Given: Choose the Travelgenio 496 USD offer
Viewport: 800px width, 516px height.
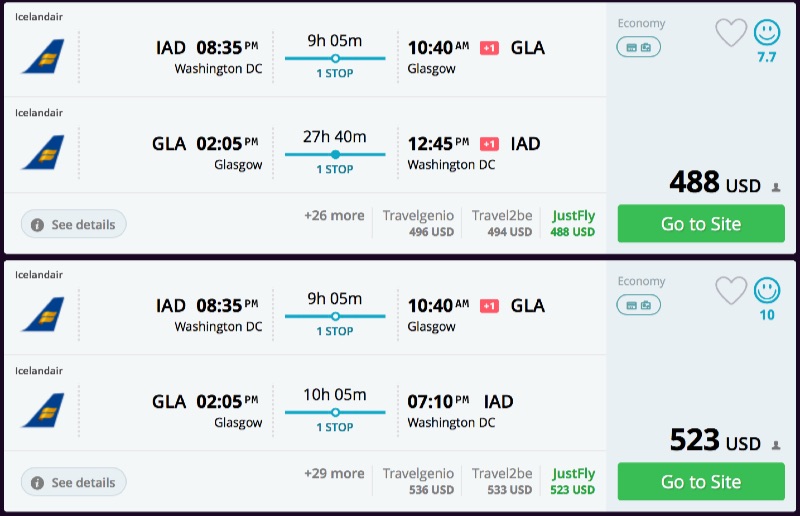Looking at the screenshot, I should click(418, 224).
